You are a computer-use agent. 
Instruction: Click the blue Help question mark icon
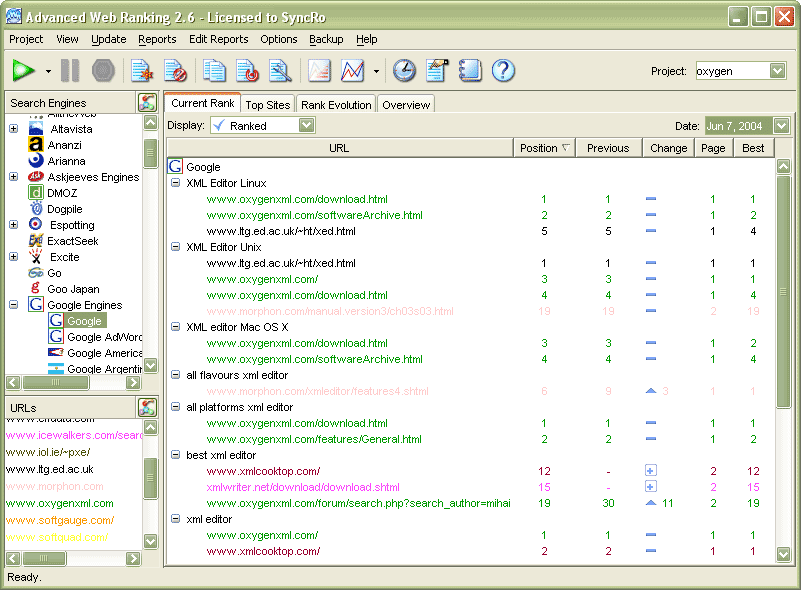tap(502, 70)
